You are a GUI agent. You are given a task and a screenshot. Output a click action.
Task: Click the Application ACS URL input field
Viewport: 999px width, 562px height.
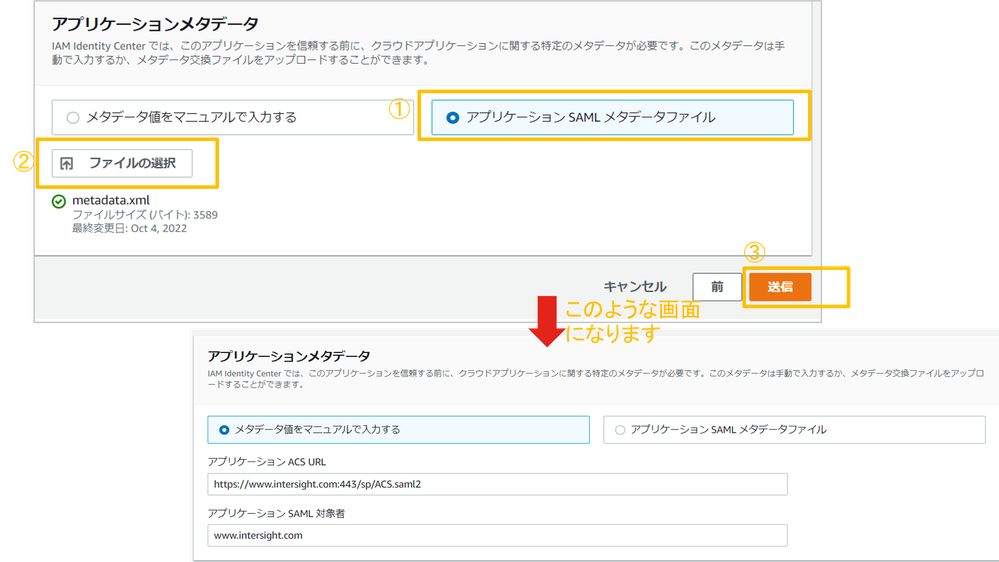(x=497, y=484)
